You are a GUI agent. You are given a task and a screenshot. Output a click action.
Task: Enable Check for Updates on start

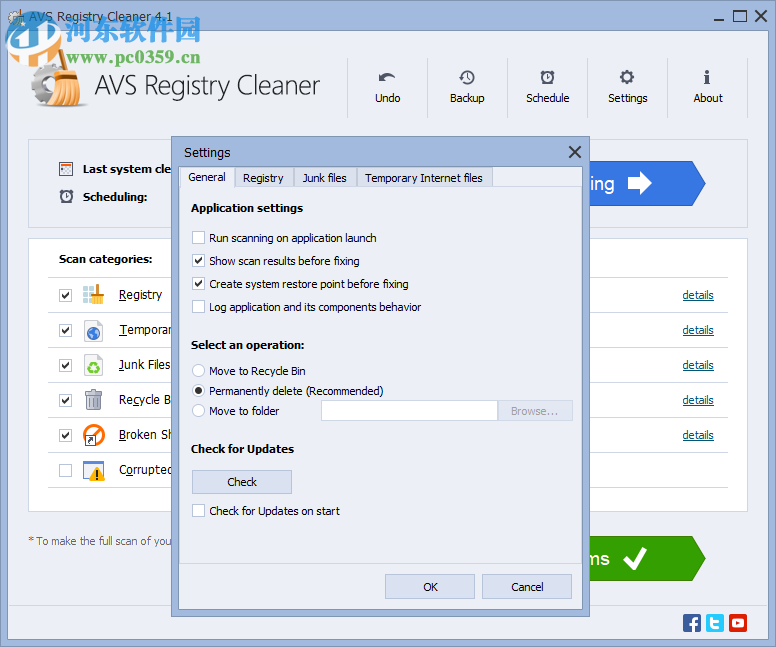tap(198, 510)
